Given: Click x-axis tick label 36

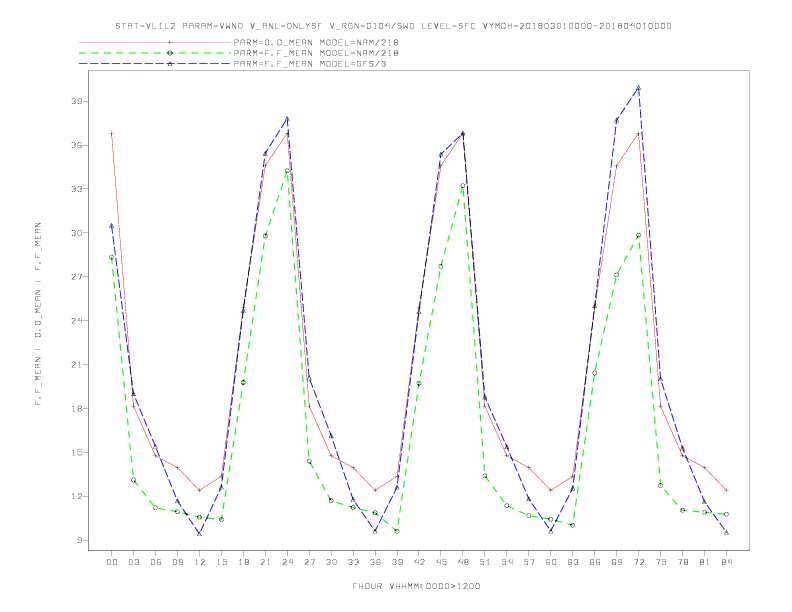Looking at the screenshot, I should [x=375, y=562].
